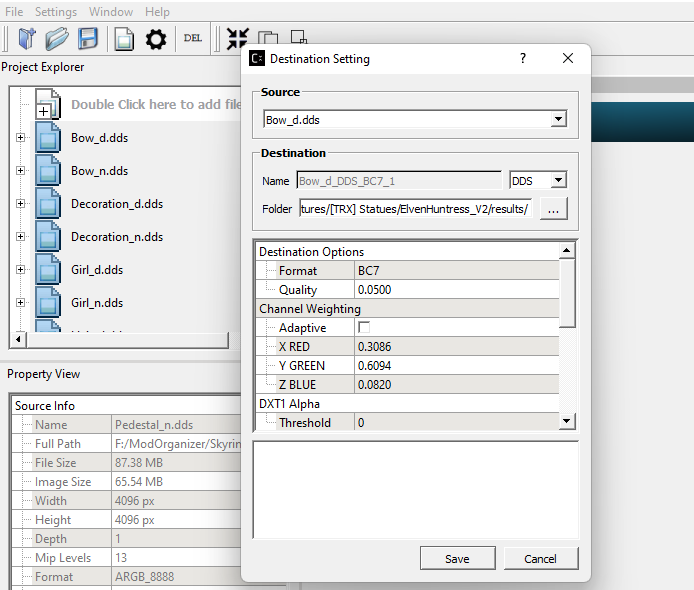Click the Z BLUE value 0.0820
The width and height of the screenshot is (694, 590).
tap(456, 385)
